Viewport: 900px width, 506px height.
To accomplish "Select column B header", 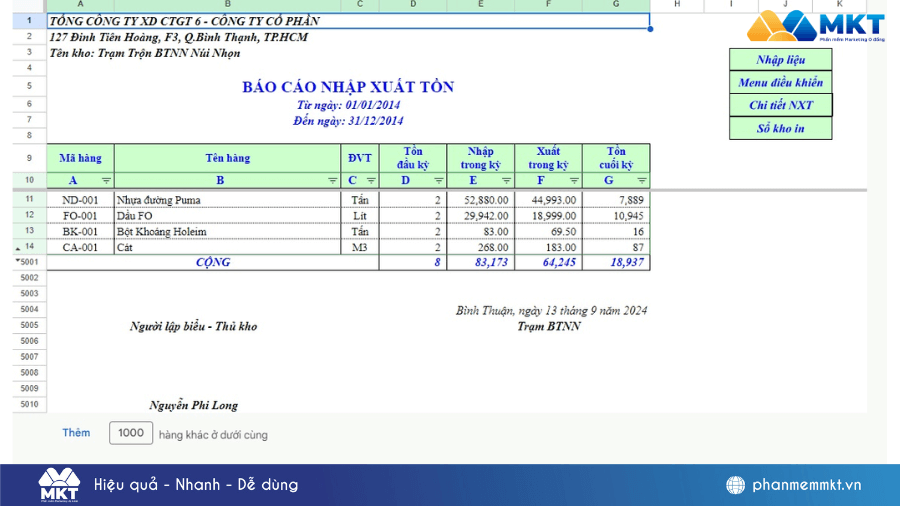I will tap(227, 5).
